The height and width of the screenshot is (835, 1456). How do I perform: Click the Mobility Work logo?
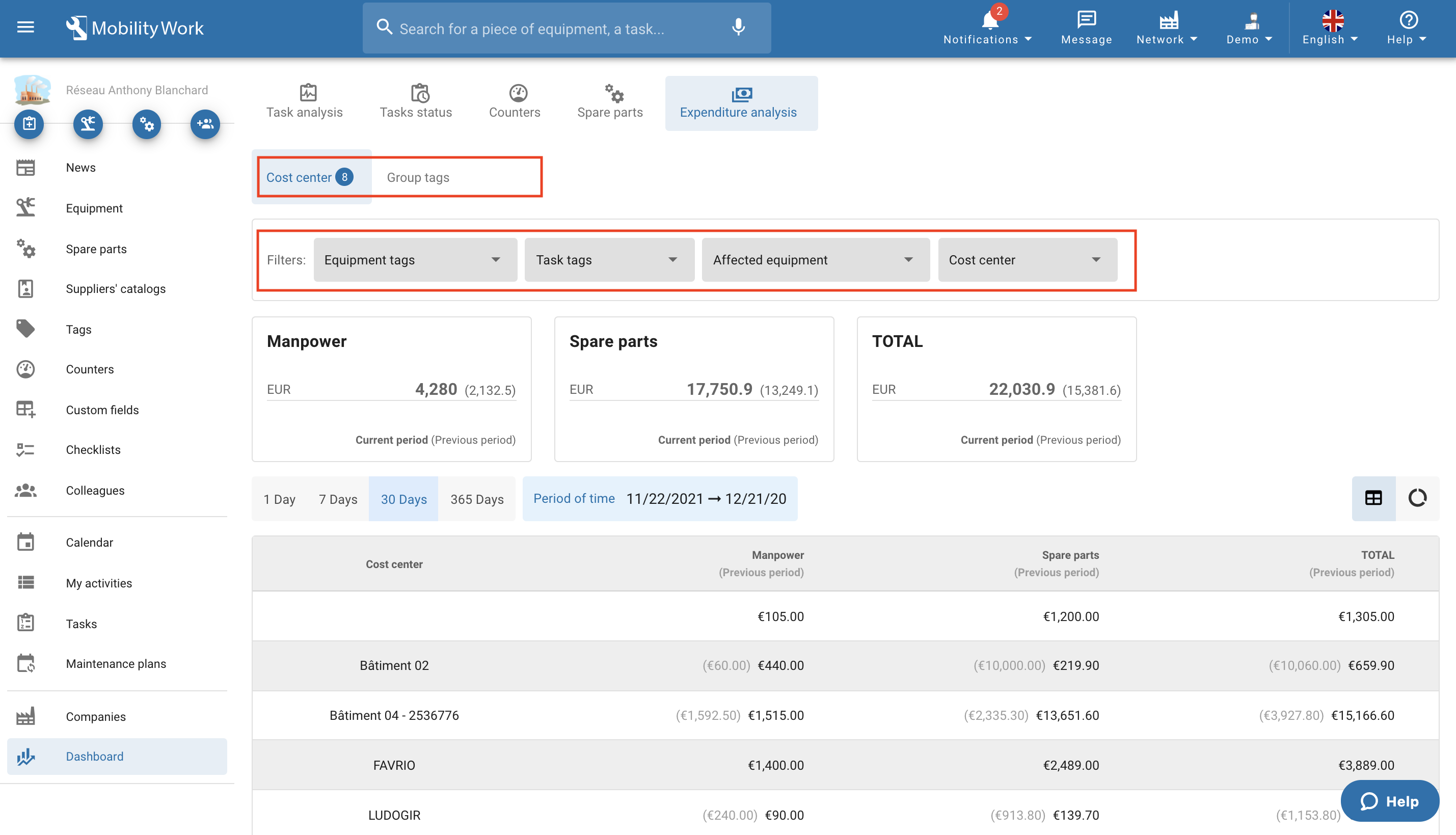pos(134,28)
